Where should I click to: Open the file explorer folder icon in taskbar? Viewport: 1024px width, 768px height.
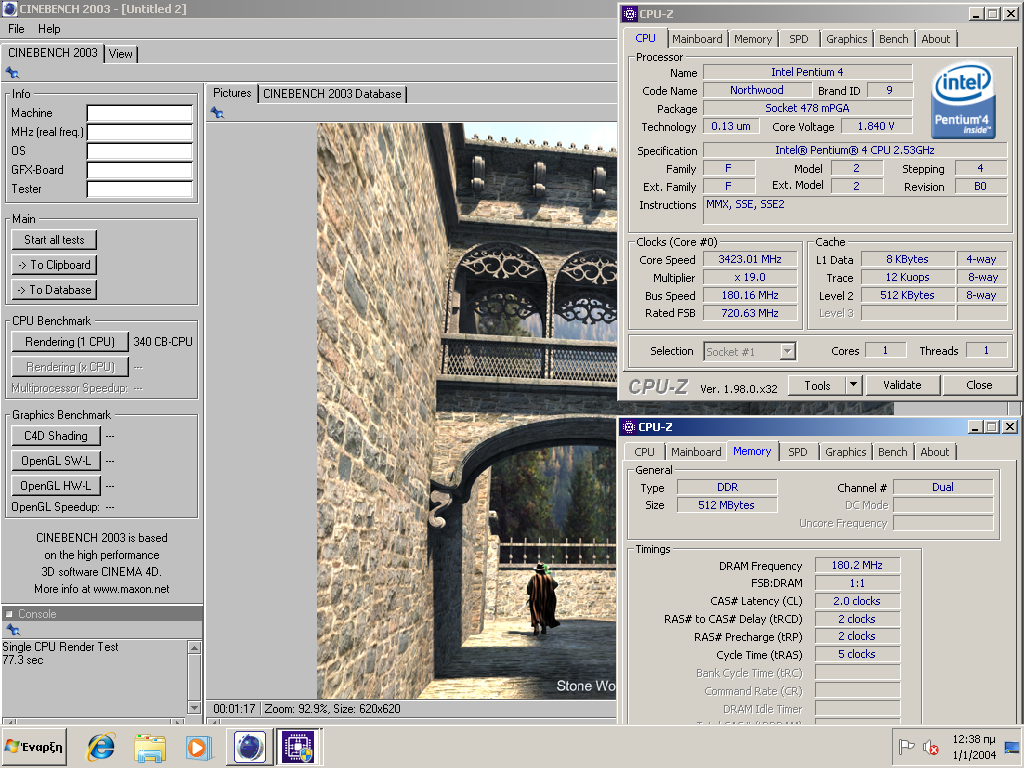pyautogui.click(x=150, y=747)
